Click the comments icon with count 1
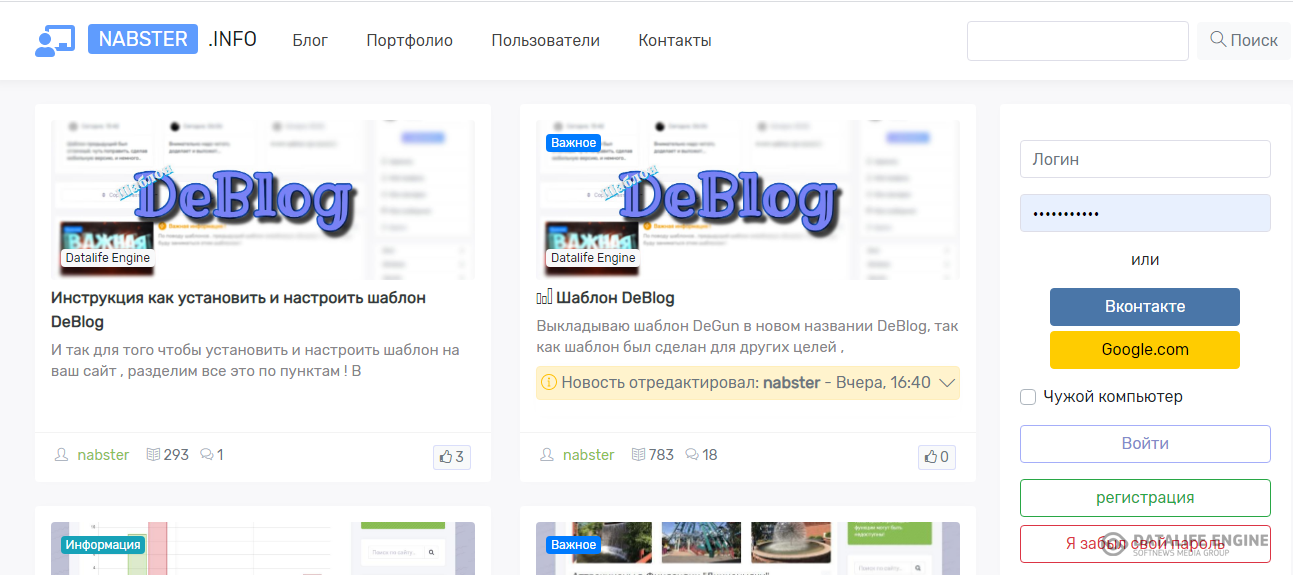1293x575 pixels. click(x=207, y=455)
